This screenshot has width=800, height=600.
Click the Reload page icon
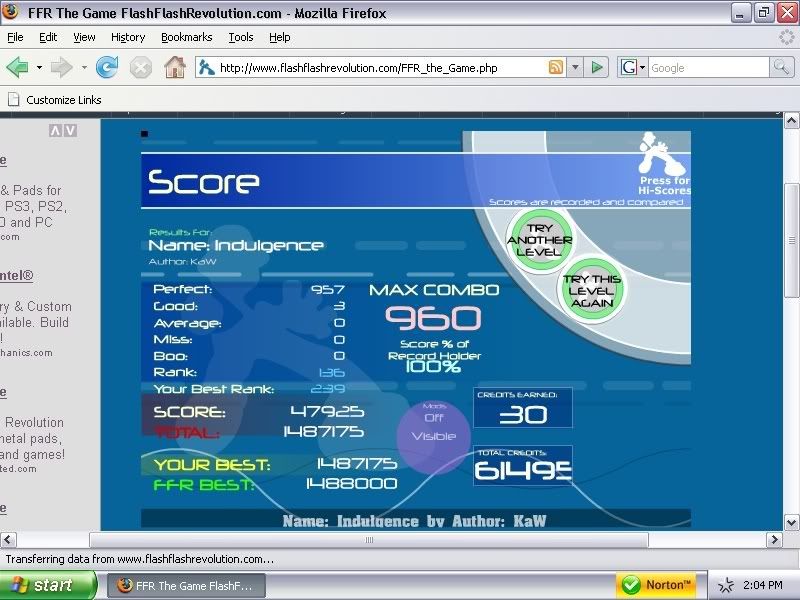pyautogui.click(x=107, y=68)
